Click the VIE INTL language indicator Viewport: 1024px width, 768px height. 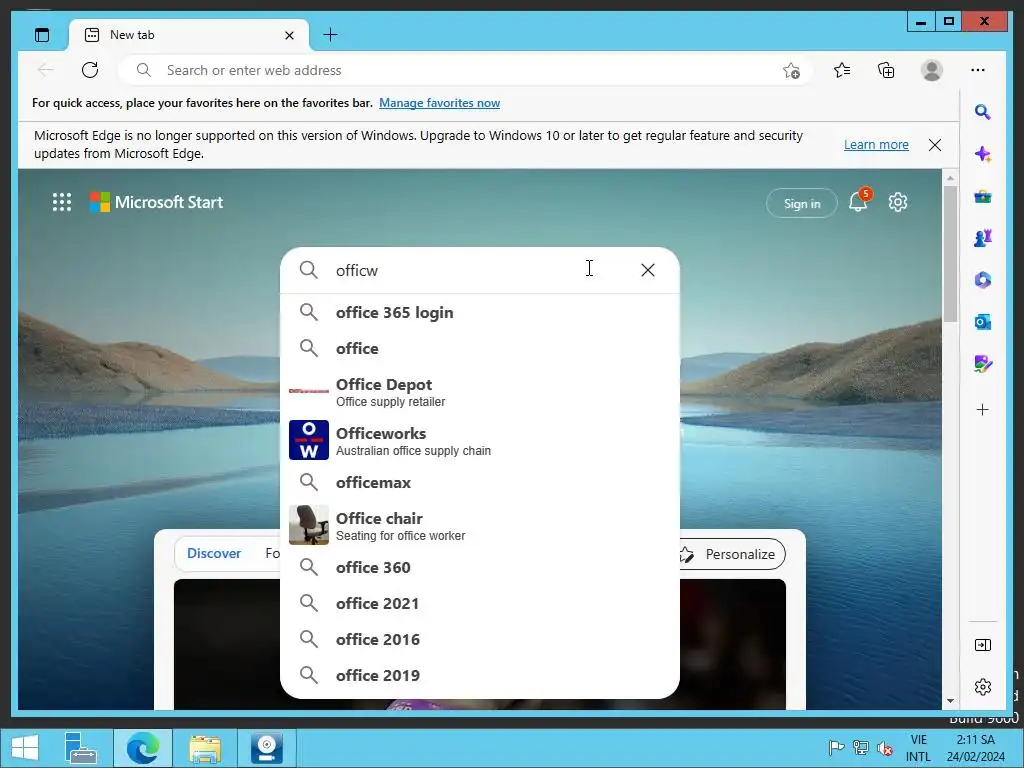tap(918, 748)
